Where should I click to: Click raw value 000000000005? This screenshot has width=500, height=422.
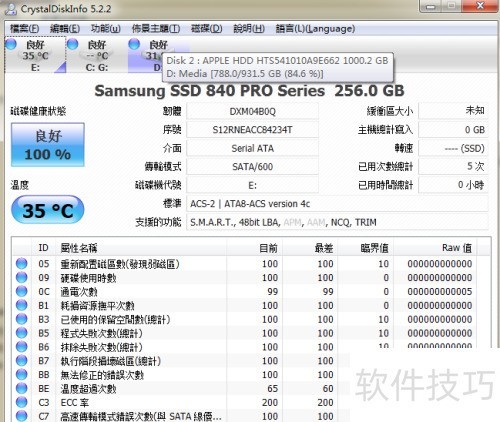click(440, 292)
